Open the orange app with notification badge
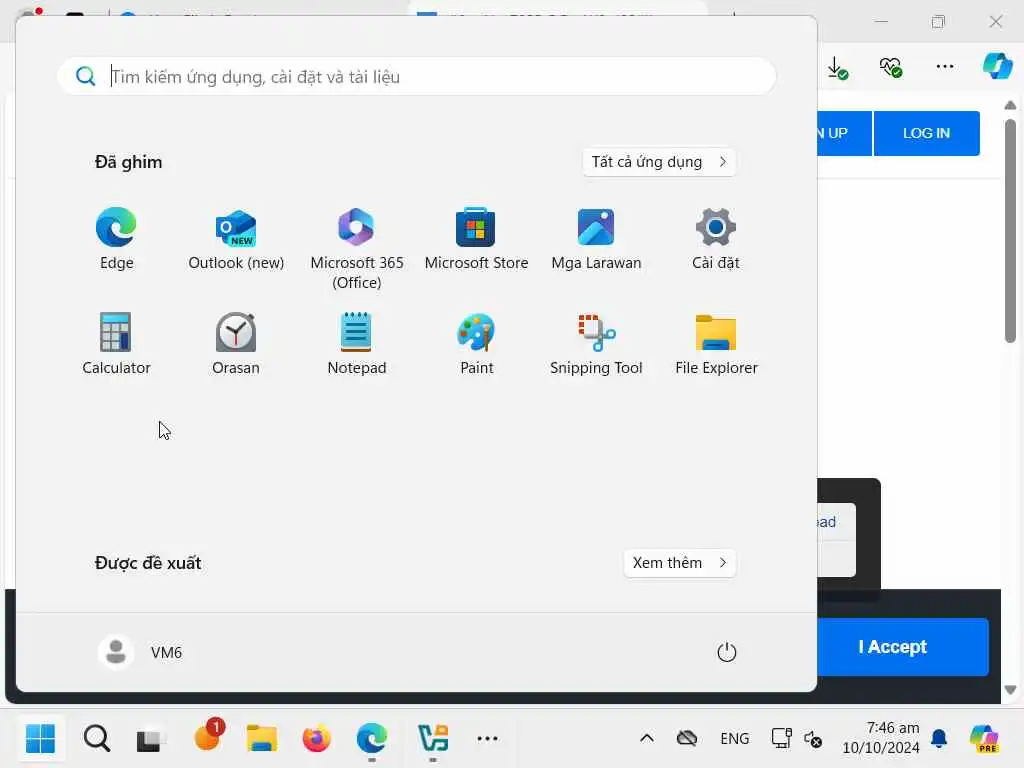Screen dimensions: 1024x768 click(x=208, y=737)
